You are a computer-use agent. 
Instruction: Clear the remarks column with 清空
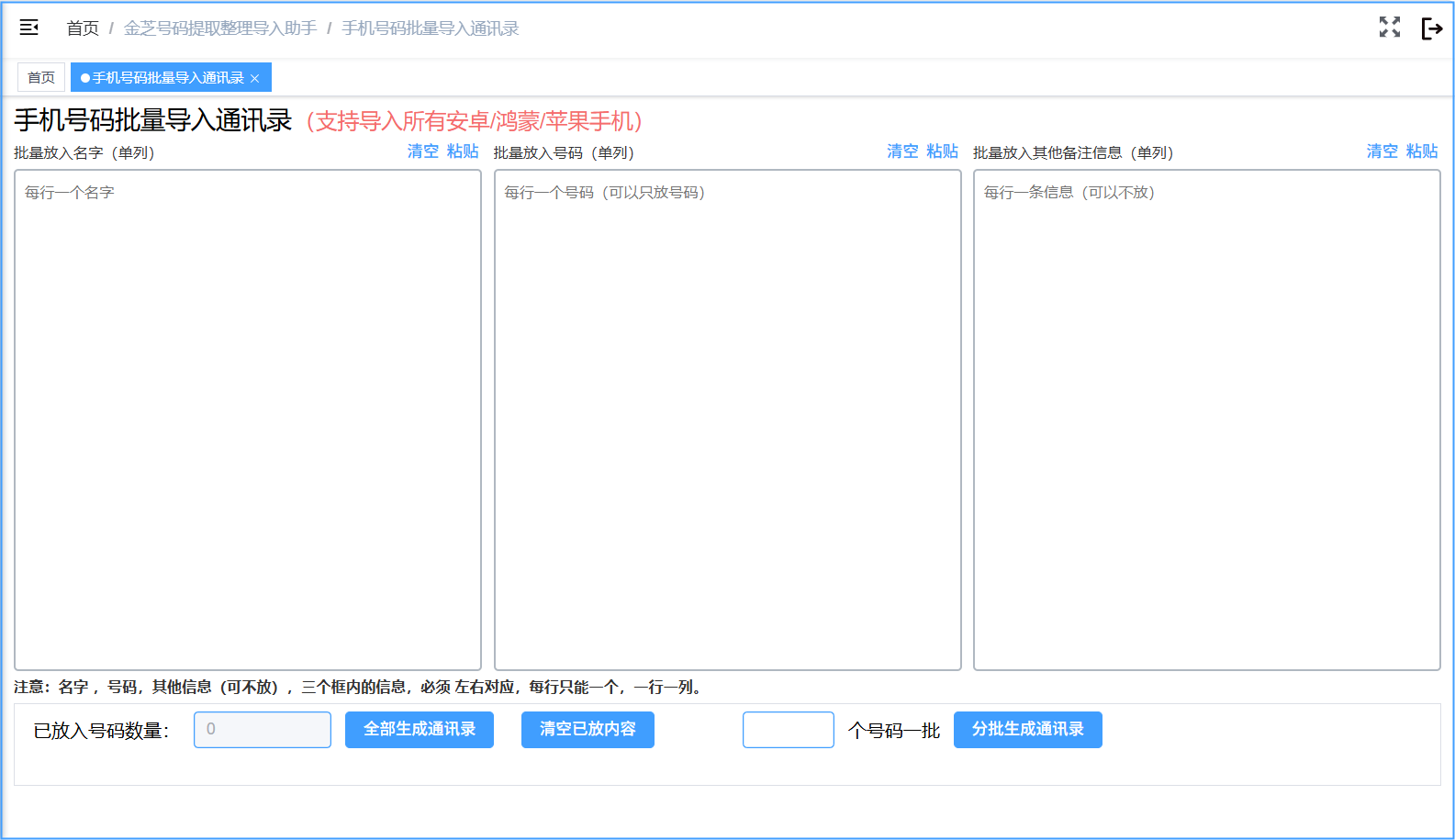(x=1382, y=151)
